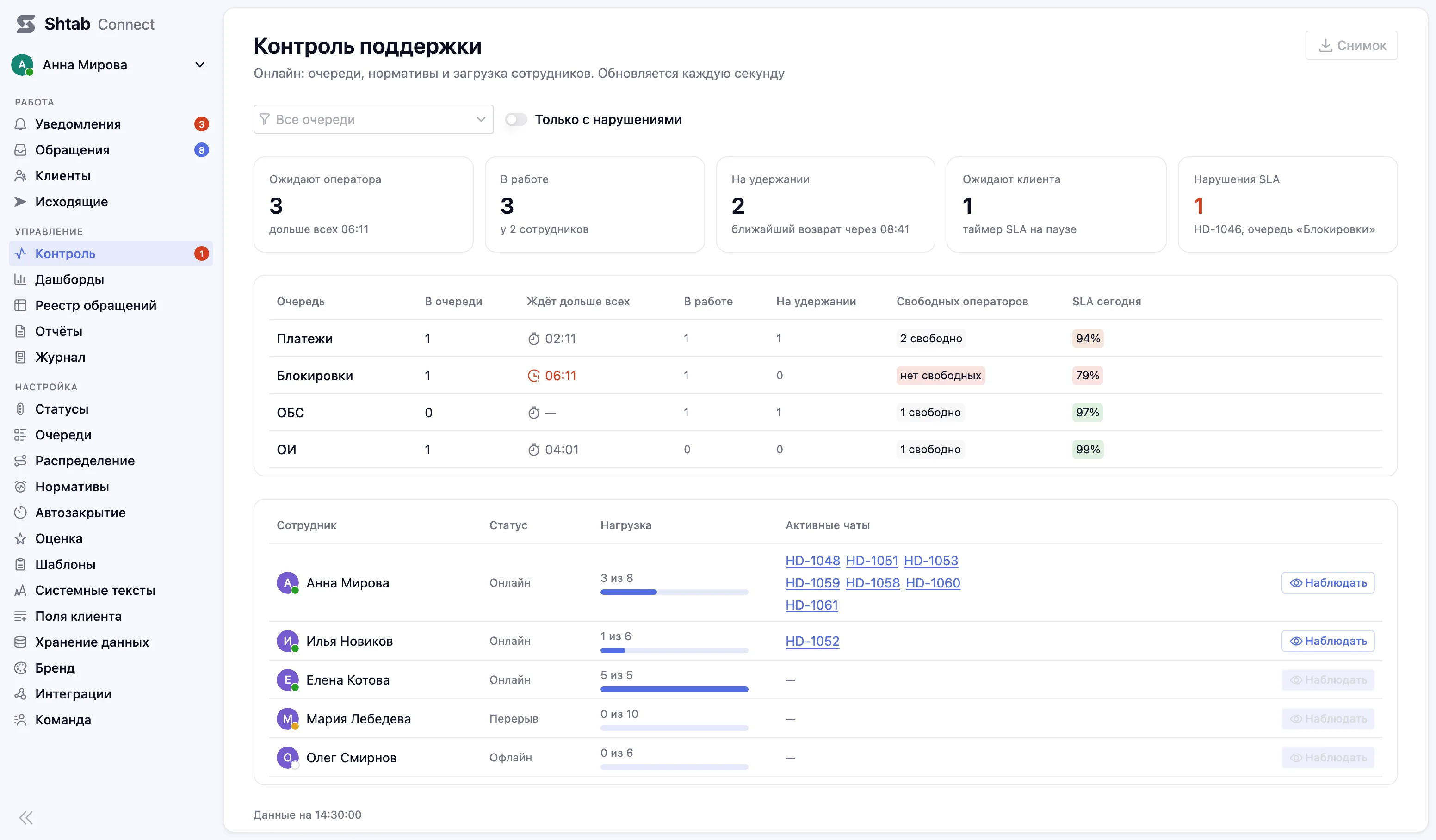Click the star icon beside Оценка

20,538
